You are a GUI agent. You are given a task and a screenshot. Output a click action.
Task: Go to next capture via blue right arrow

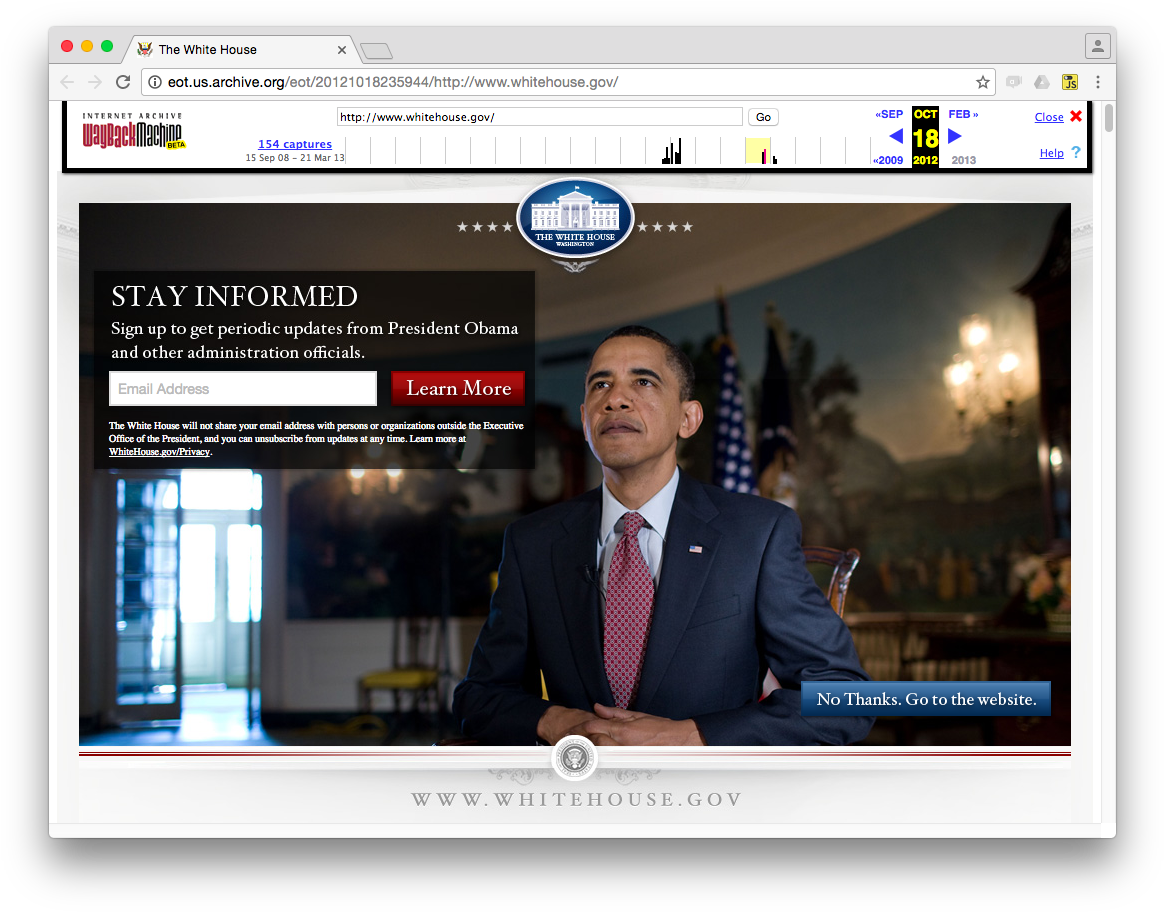point(955,136)
